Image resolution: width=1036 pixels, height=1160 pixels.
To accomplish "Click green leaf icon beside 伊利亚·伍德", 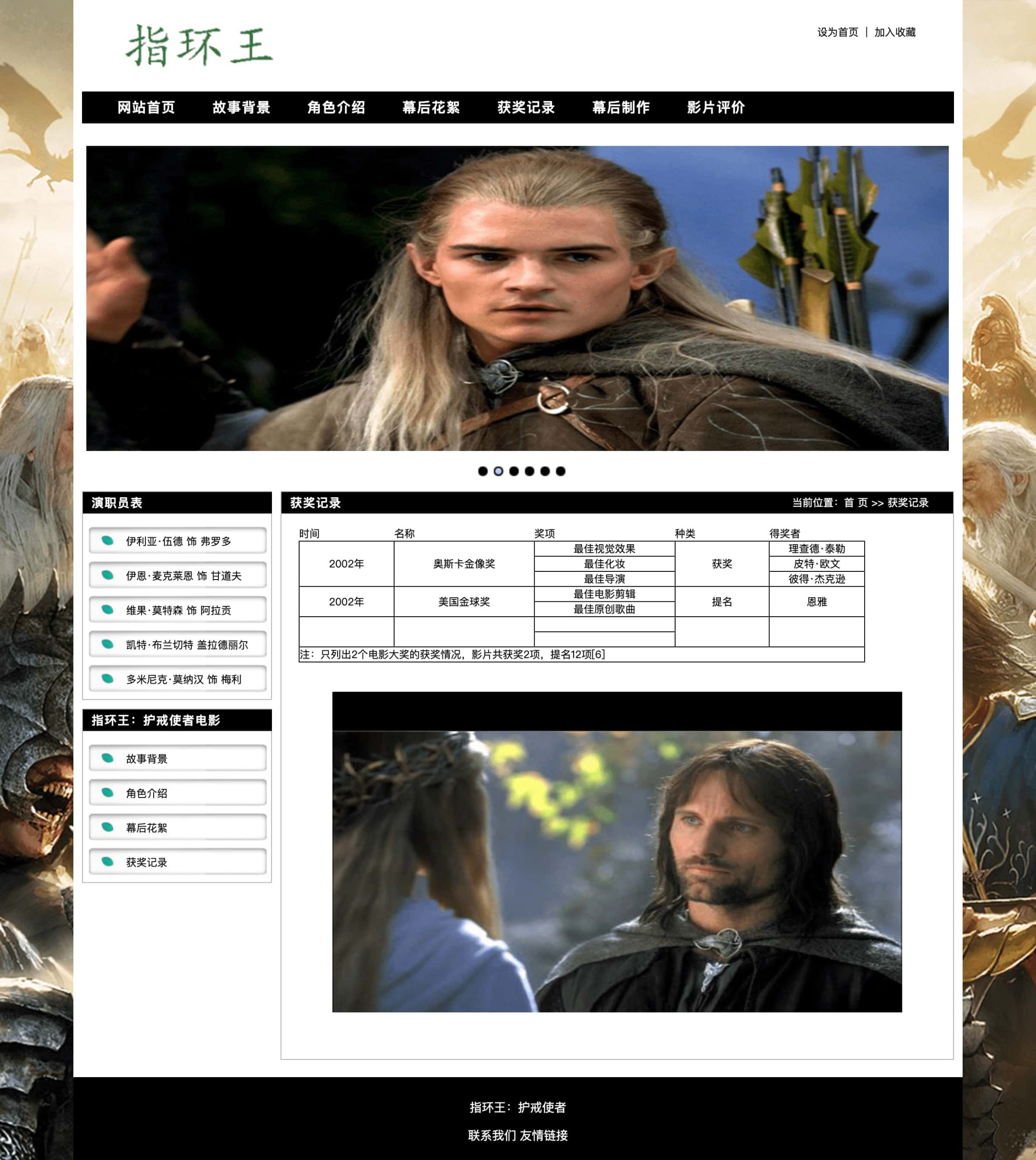I will pos(107,540).
